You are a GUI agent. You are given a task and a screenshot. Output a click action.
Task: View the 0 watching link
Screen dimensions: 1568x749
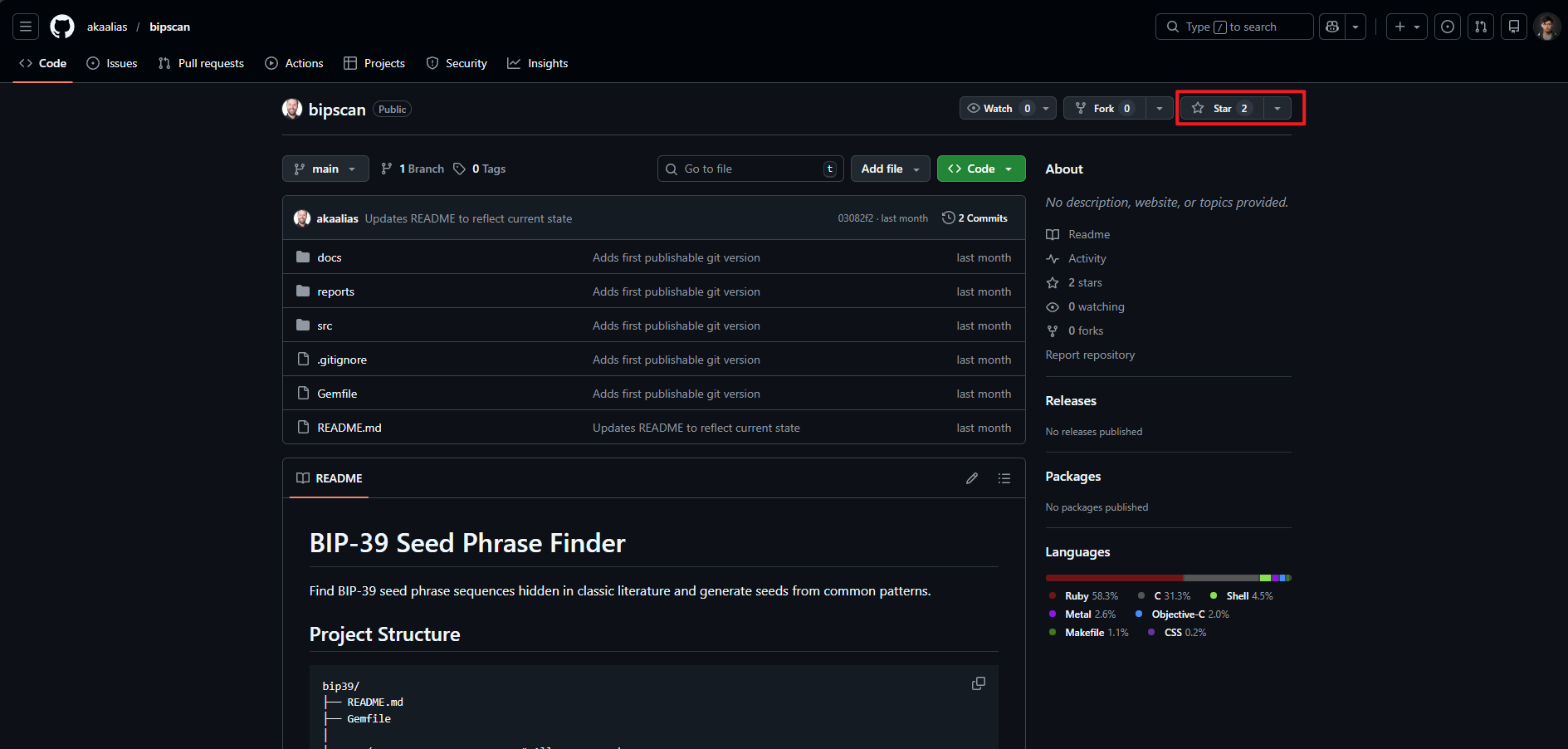pyautogui.click(x=1085, y=306)
